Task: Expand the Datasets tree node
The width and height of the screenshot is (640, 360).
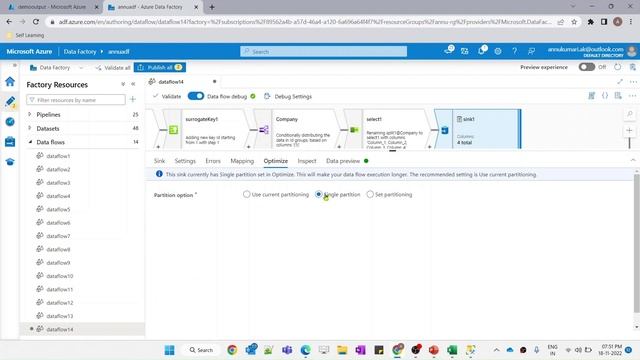Action: 30,128
